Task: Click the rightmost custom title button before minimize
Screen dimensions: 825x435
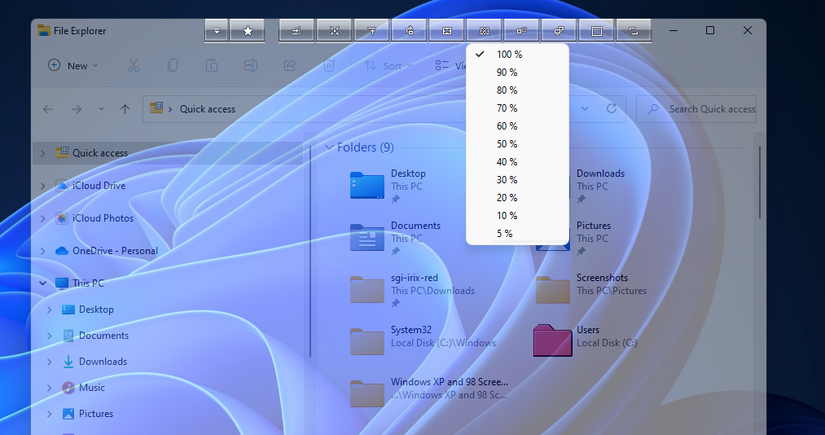Action: [633, 31]
